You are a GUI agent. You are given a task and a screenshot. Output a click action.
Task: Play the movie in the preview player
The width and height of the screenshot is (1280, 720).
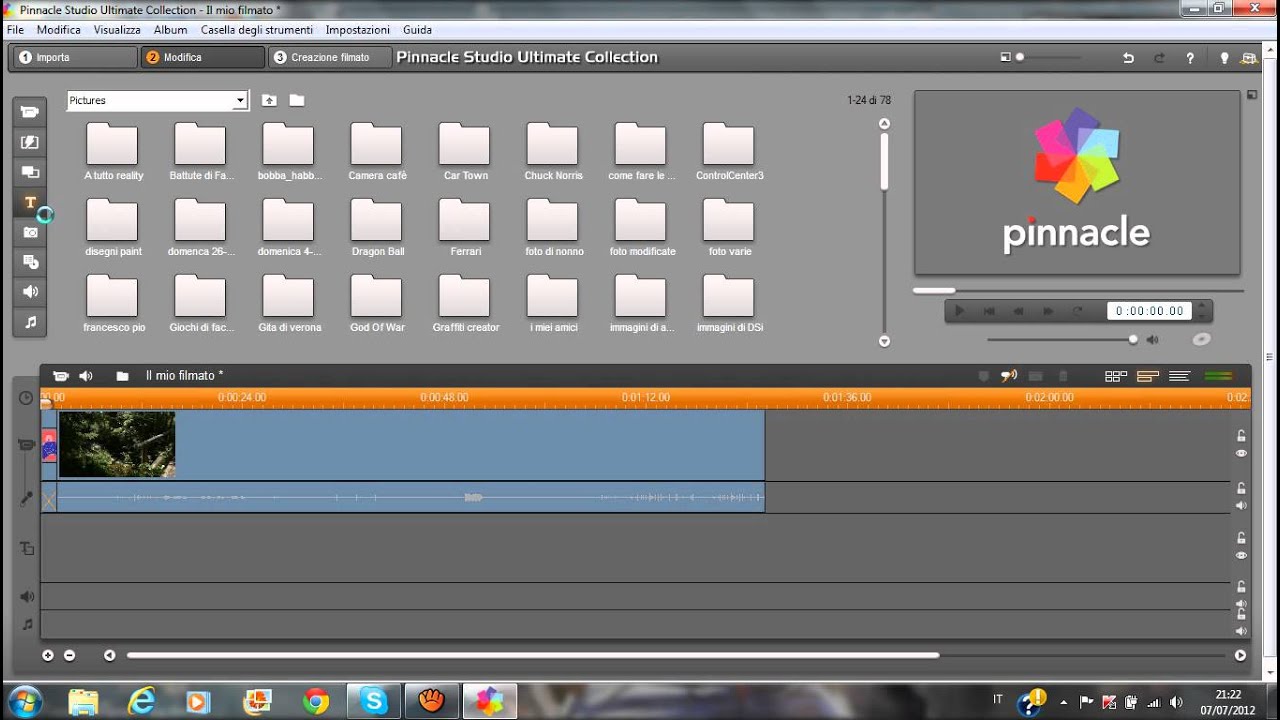959,311
